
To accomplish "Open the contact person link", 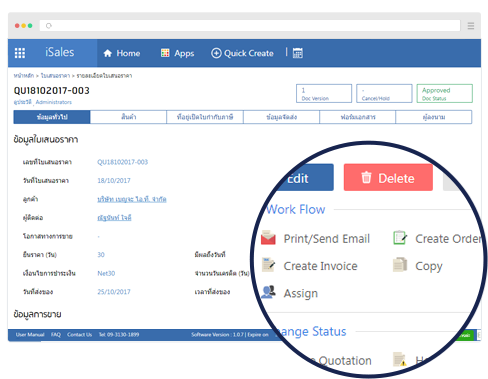I will (x=114, y=218).
